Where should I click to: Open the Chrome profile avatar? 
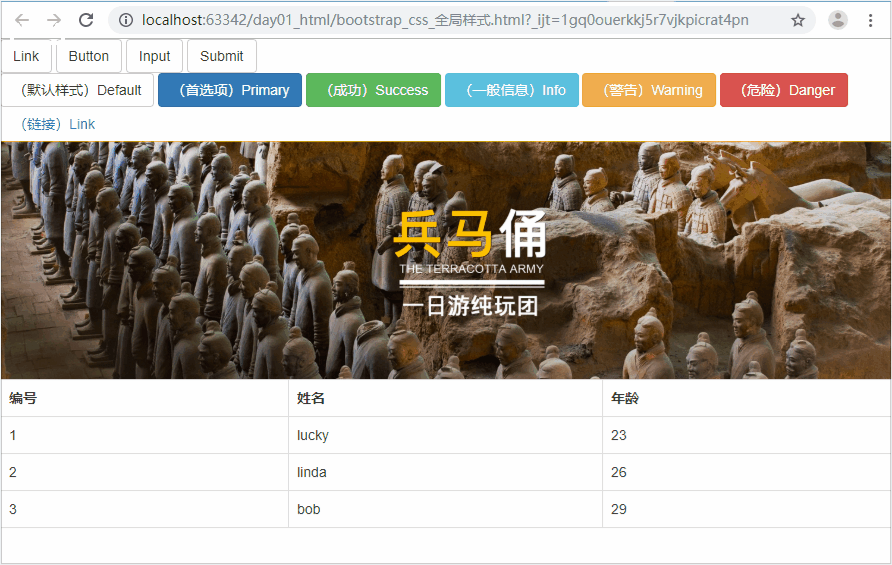pos(837,20)
